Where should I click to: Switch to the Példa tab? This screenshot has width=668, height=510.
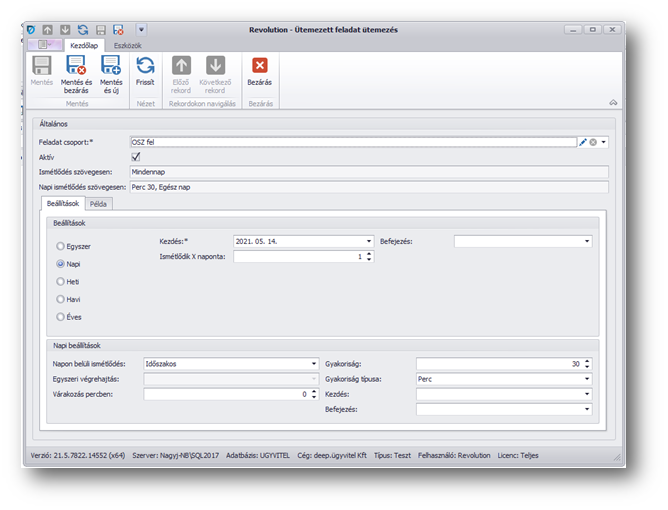(100, 203)
